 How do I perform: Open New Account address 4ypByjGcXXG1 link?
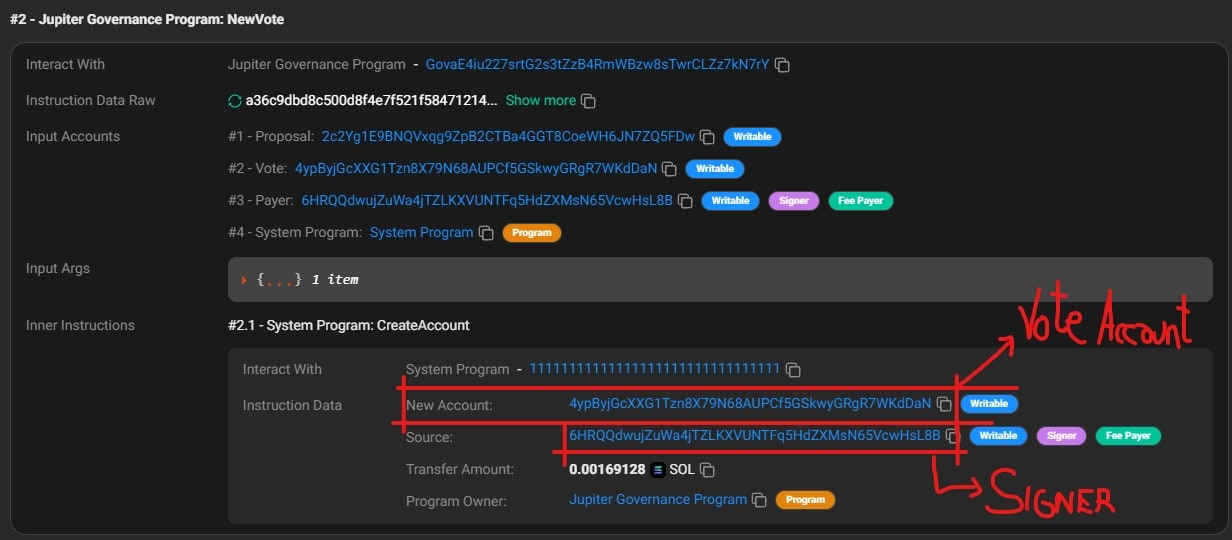pos(750,403)
